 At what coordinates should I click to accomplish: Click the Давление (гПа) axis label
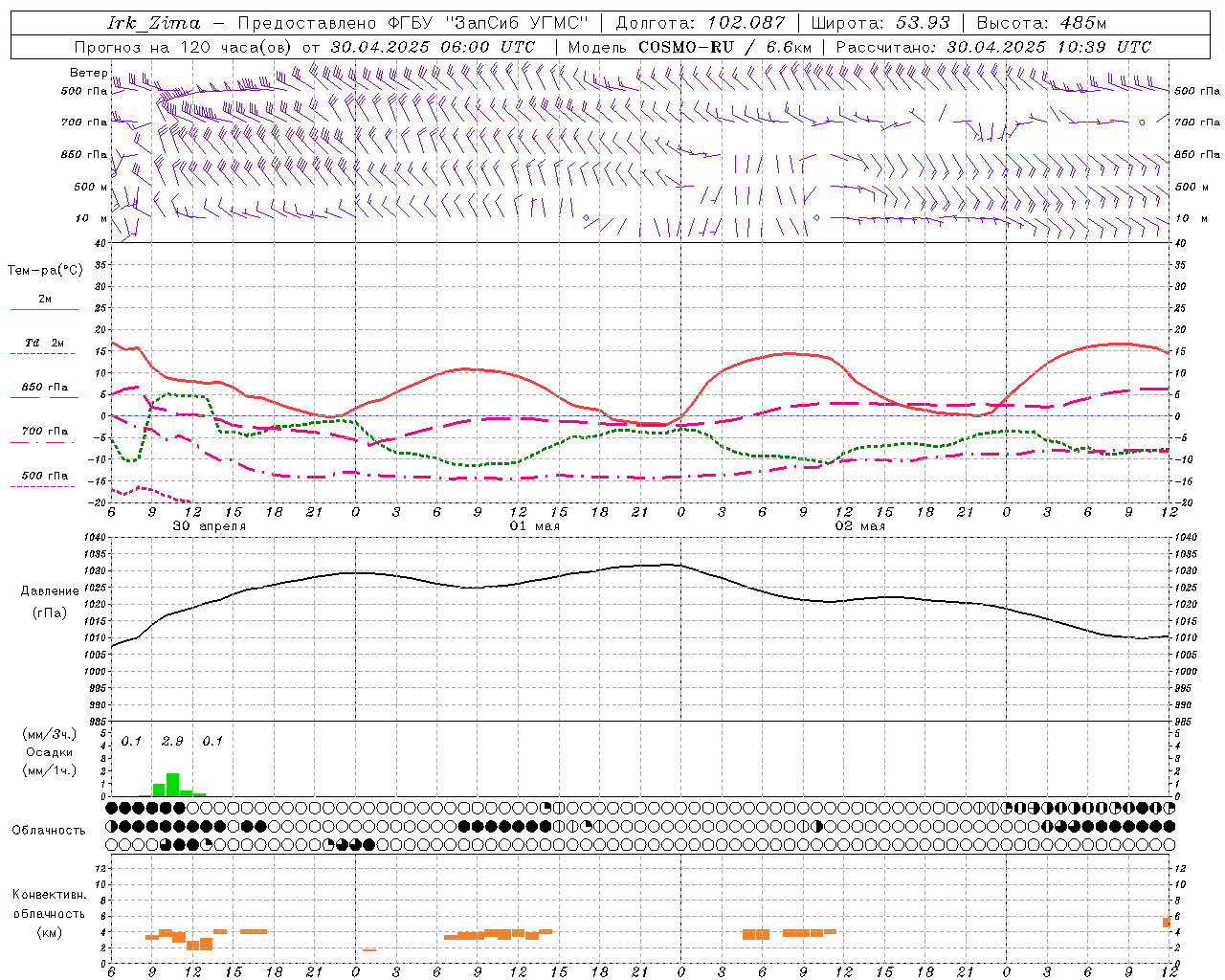pos(50,602)
